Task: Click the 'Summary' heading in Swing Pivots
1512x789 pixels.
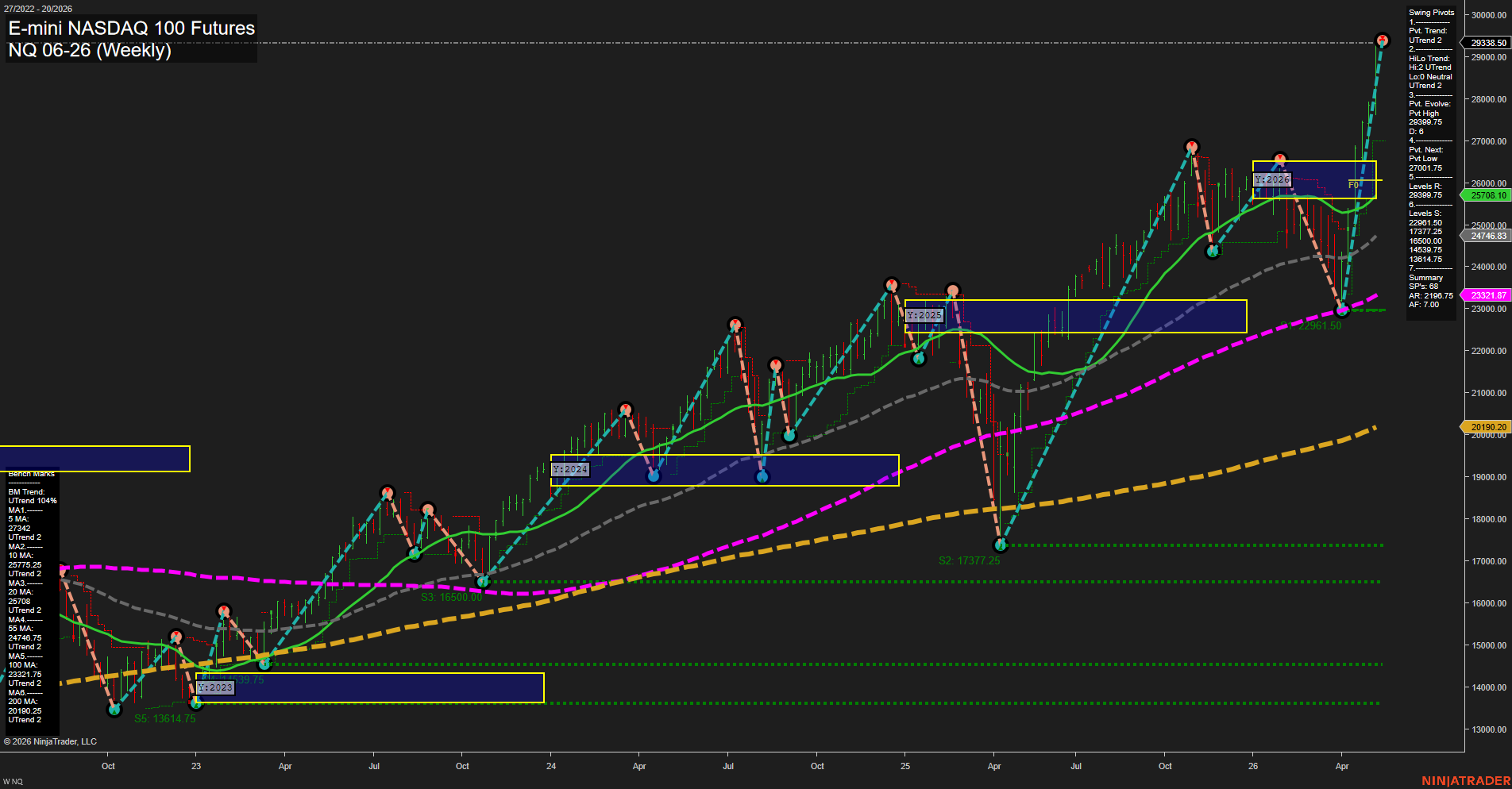Action: [x=1425, y=277]
